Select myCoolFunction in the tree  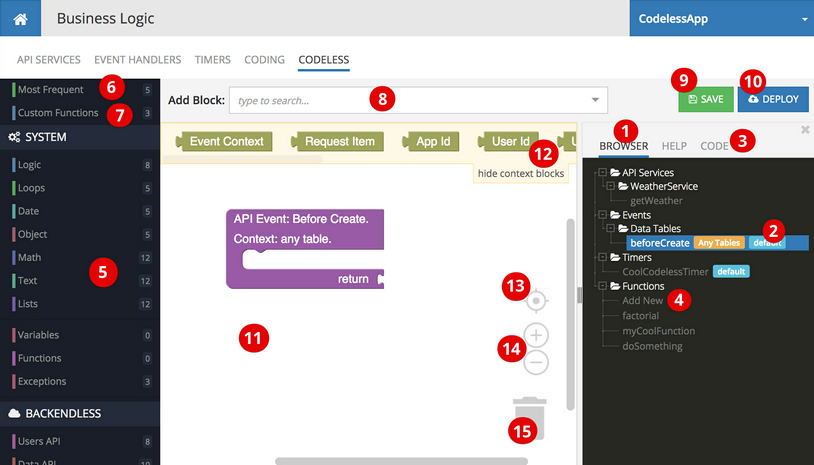click(659, 331)
